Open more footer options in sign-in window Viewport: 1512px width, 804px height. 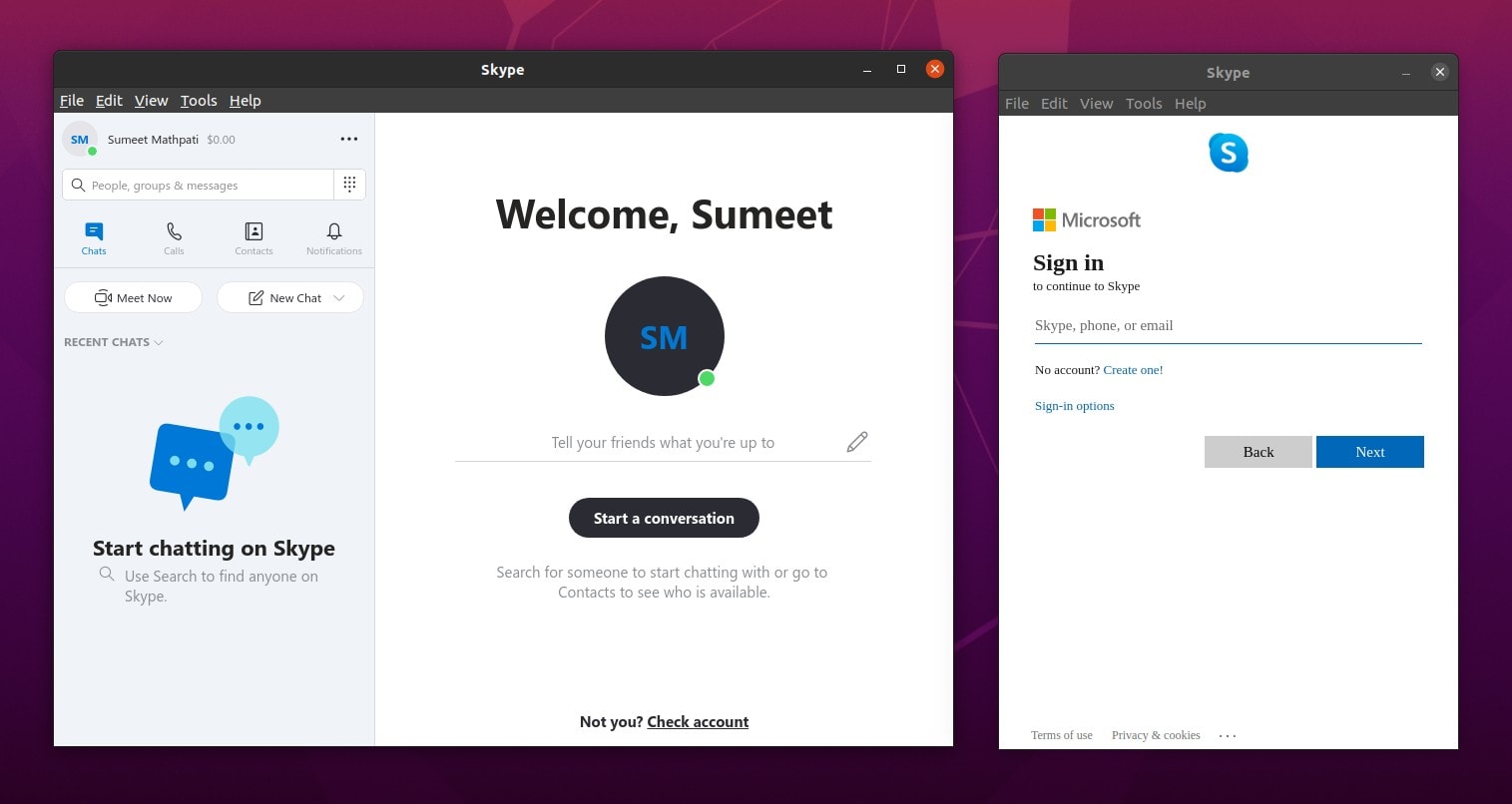pos(1228,736)
